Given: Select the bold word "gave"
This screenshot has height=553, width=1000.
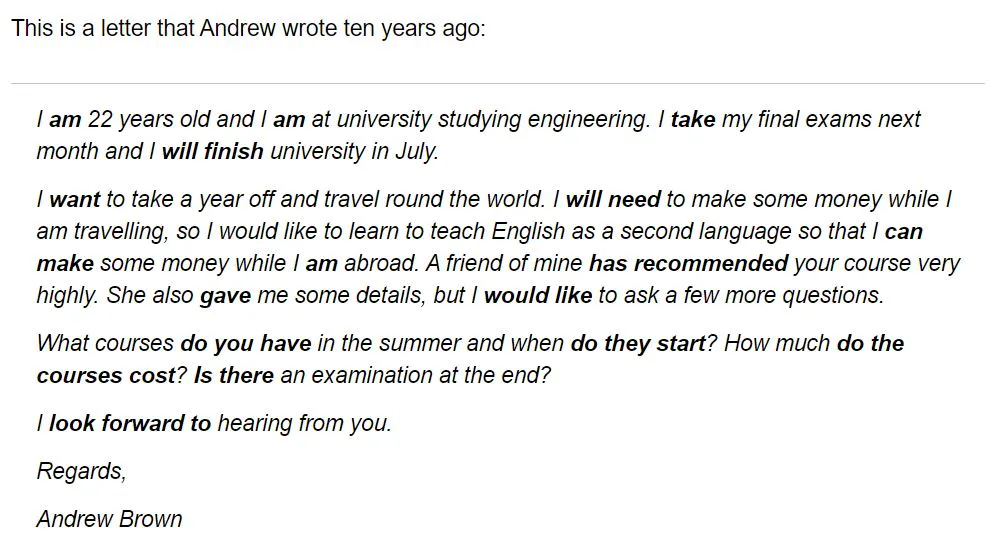Looking at the screenshot, I should 225,296.
